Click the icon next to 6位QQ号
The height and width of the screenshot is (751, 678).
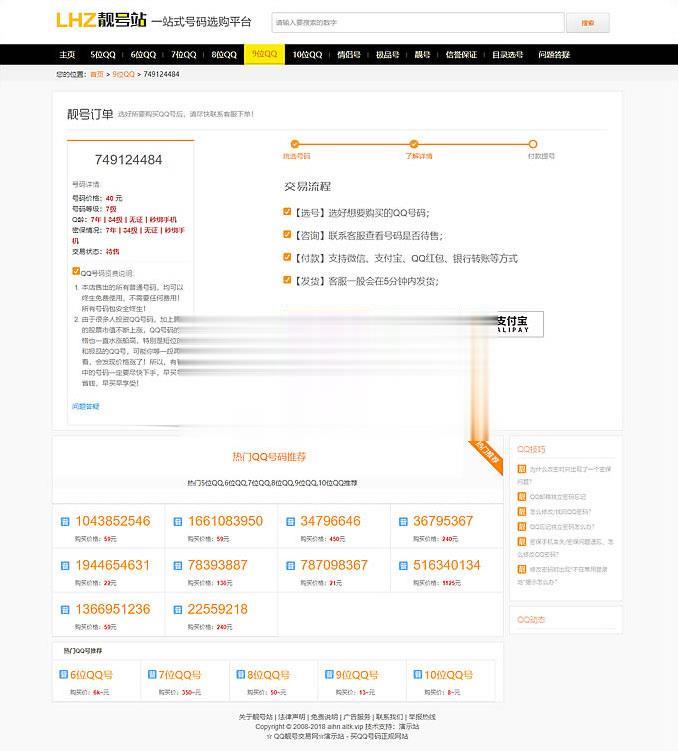click(x=63, y=674)
